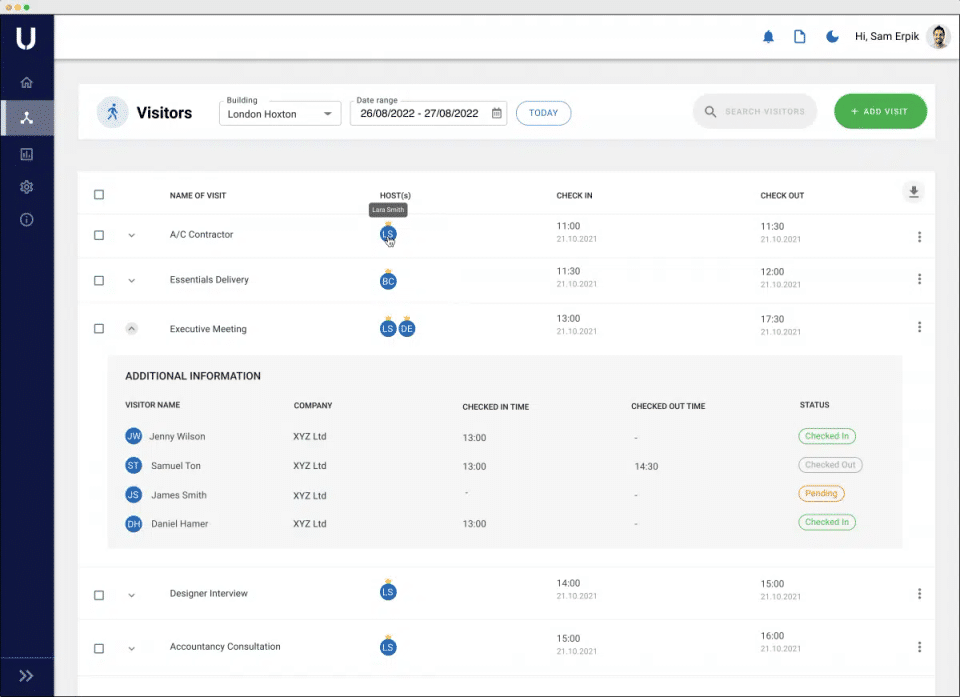Select the Designer Interview checkbox
This screenshot has width=960, height=697.
(99, 595)
